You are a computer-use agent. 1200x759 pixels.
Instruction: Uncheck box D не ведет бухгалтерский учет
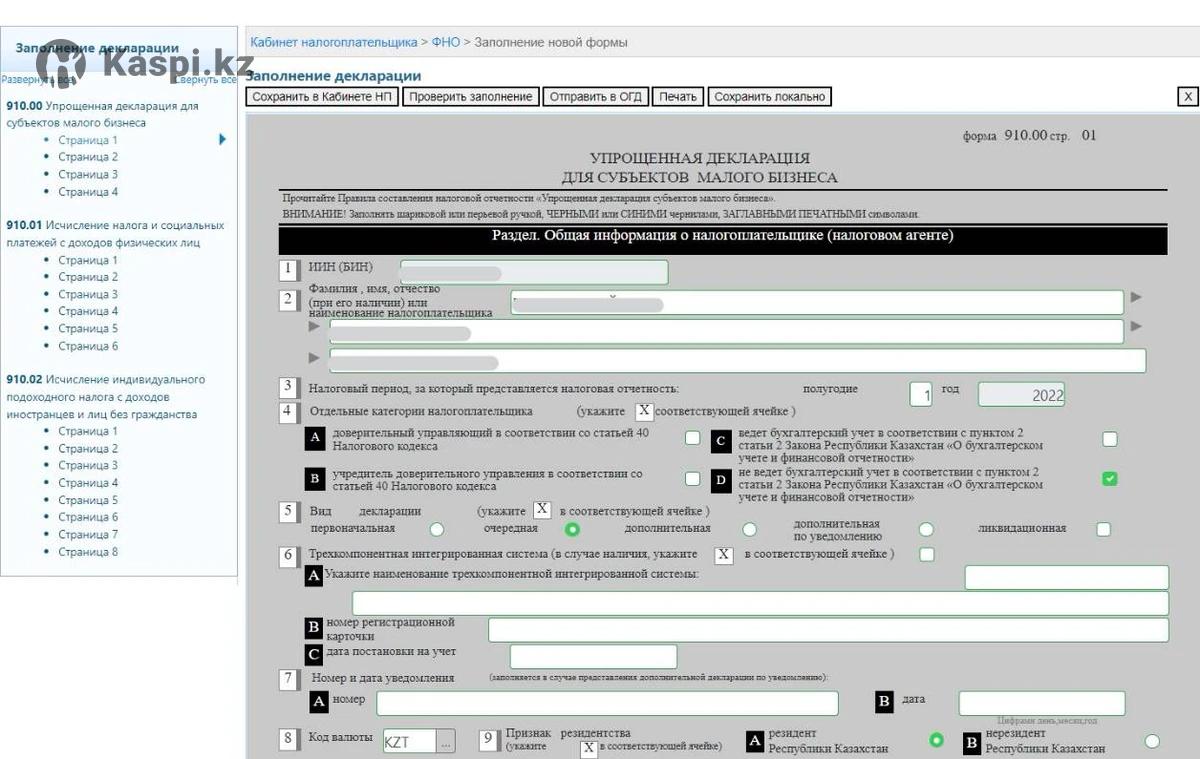click(1109, 479)
